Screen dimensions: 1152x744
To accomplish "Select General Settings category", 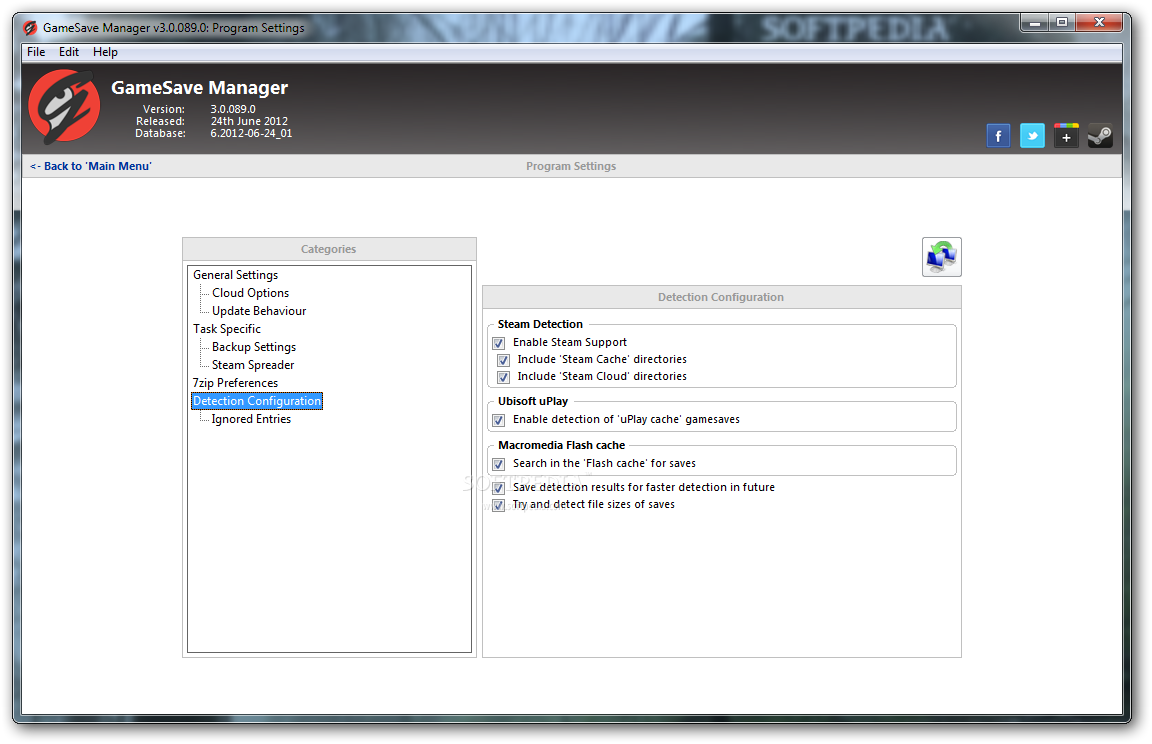I will tap(236, 275).
